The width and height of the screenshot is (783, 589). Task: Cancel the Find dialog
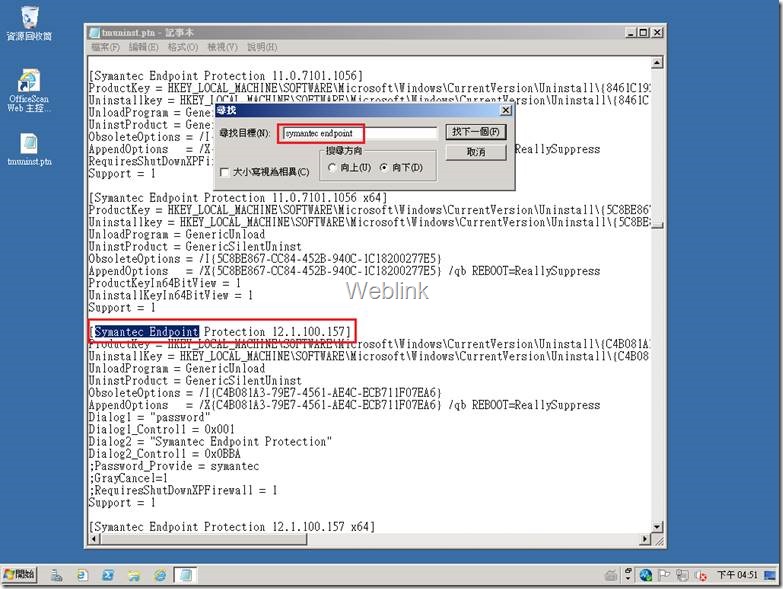click(x=476, y=152)
